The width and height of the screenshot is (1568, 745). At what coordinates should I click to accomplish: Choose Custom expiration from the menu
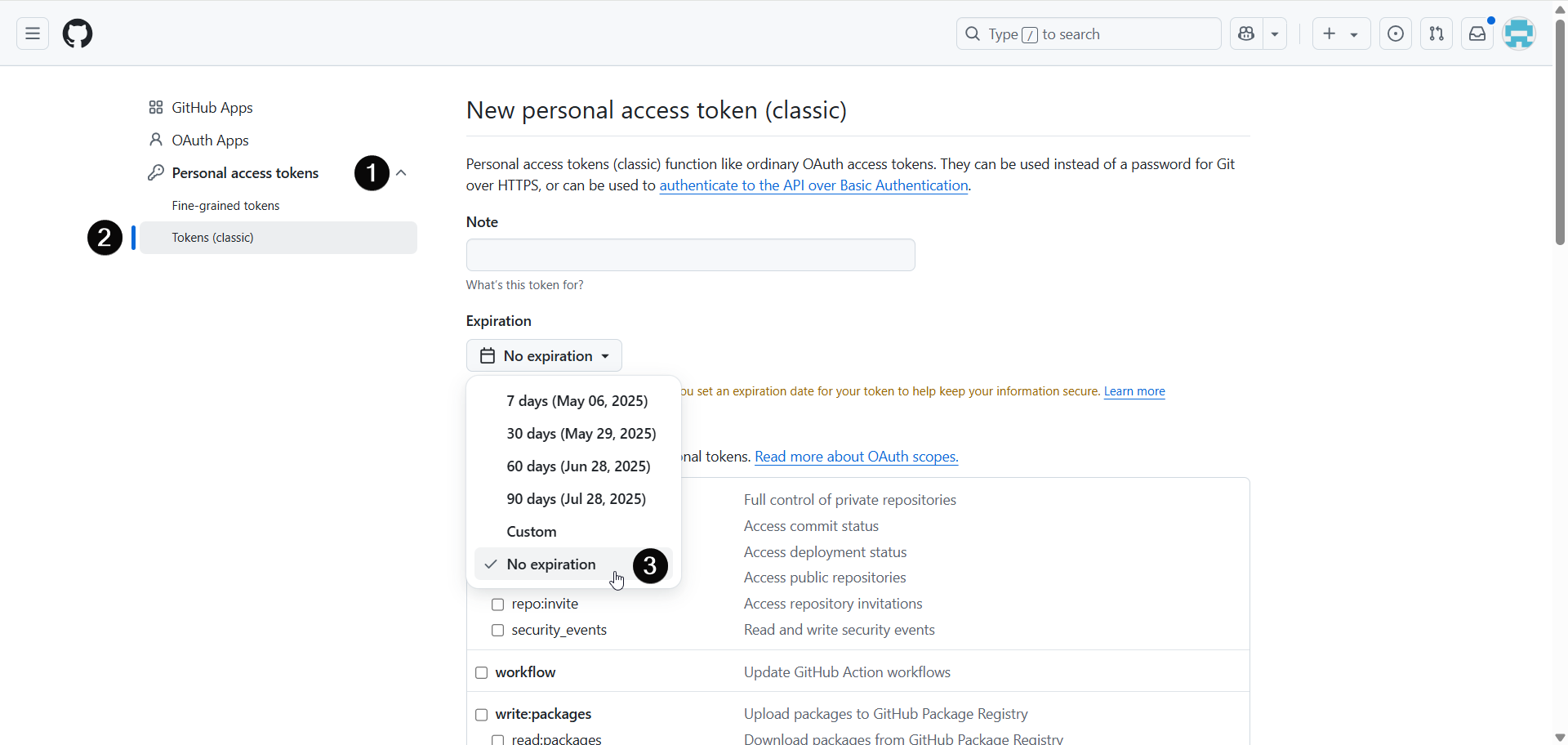tap(531, 531)
